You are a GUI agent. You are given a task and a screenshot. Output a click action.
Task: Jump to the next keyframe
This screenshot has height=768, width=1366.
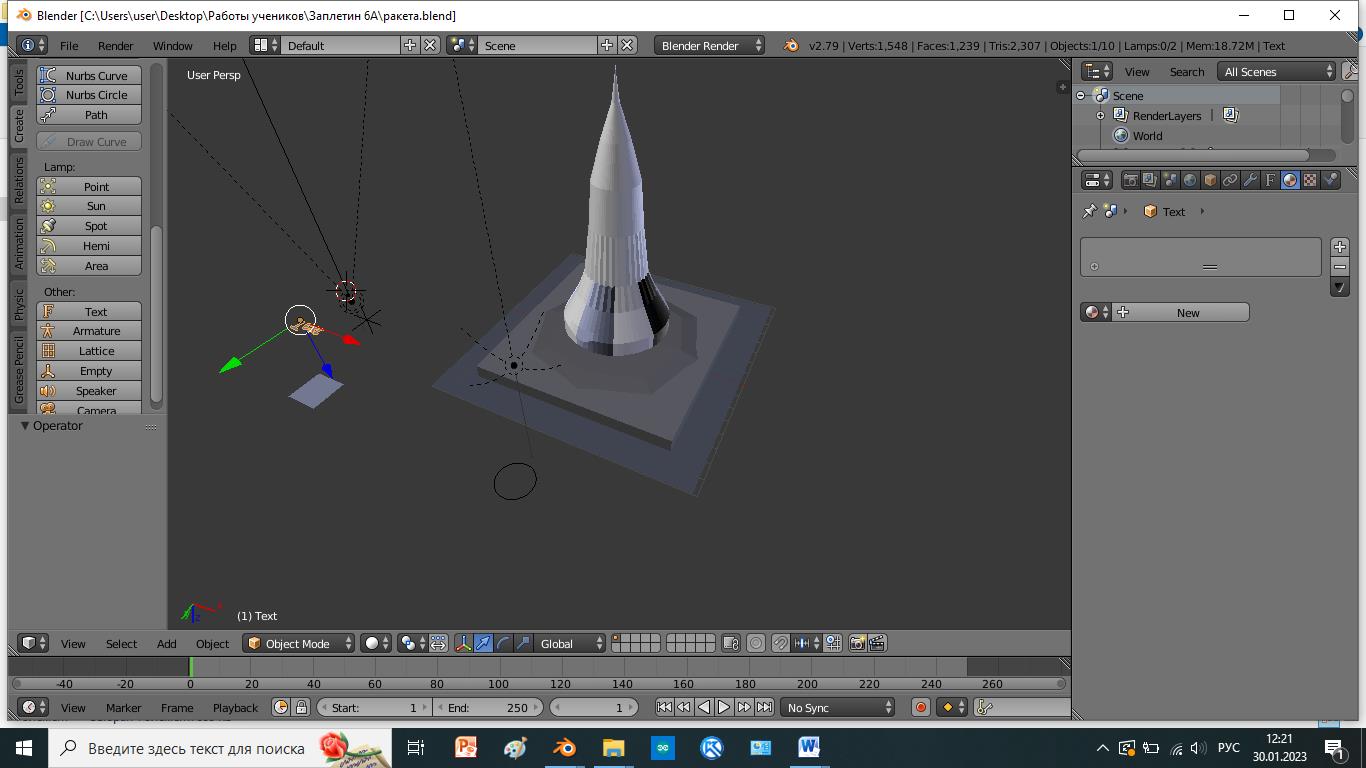click(x=744, y=707)
